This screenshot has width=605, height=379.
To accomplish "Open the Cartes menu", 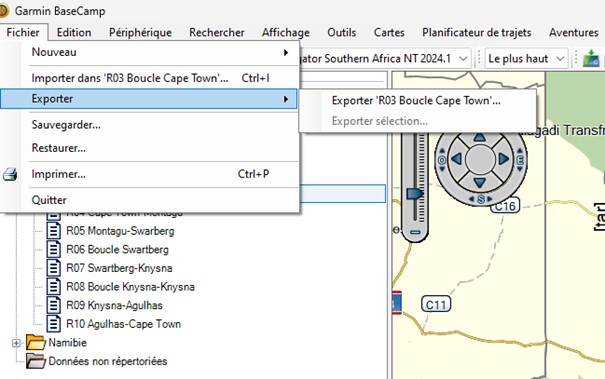I will 389,32.
